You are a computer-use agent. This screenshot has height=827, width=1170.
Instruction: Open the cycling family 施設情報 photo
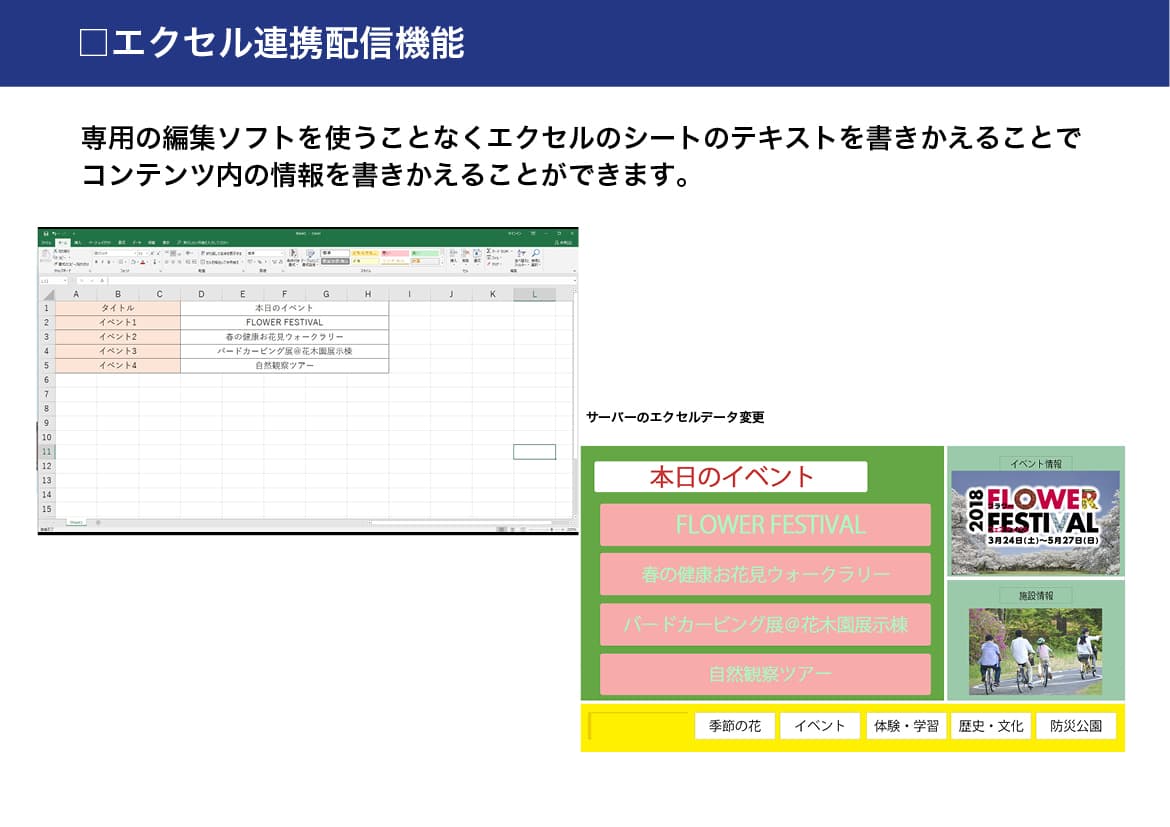click(x=1036, y=652)
